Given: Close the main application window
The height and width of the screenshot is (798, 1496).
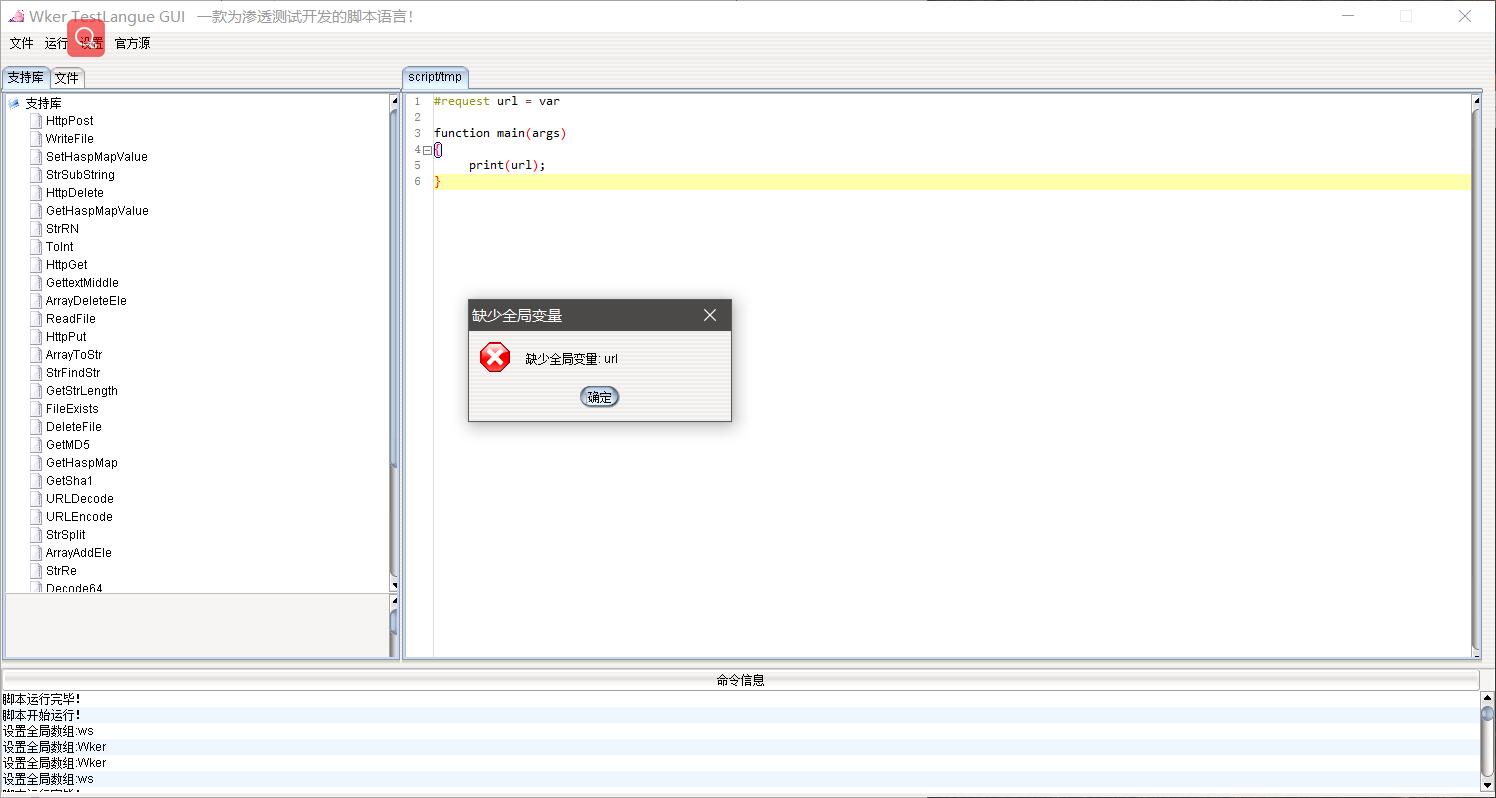Looking at the screenshot, I should pos(1465,16).
